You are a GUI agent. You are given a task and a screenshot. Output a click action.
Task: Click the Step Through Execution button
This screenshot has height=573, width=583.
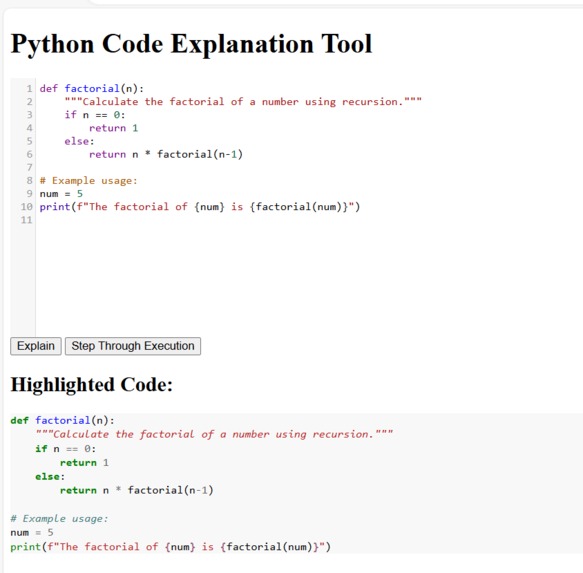tap(133, 346)
